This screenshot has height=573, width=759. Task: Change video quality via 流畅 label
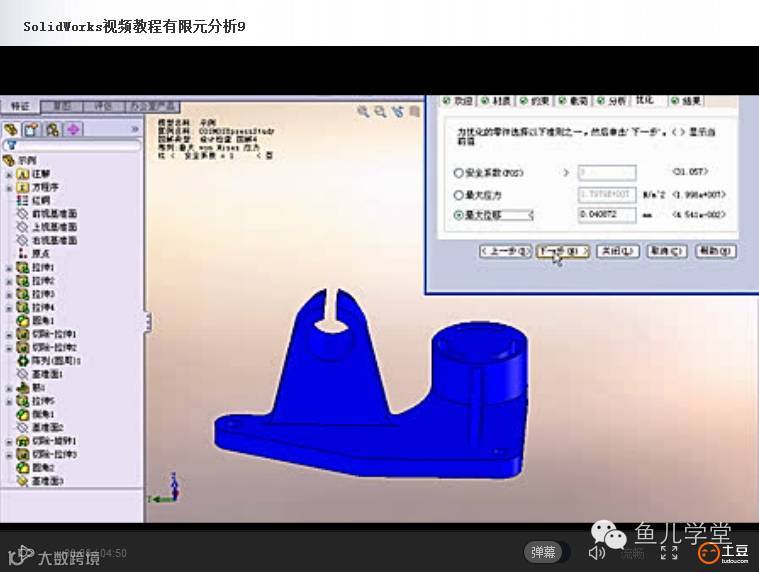(x=632, y=553)
